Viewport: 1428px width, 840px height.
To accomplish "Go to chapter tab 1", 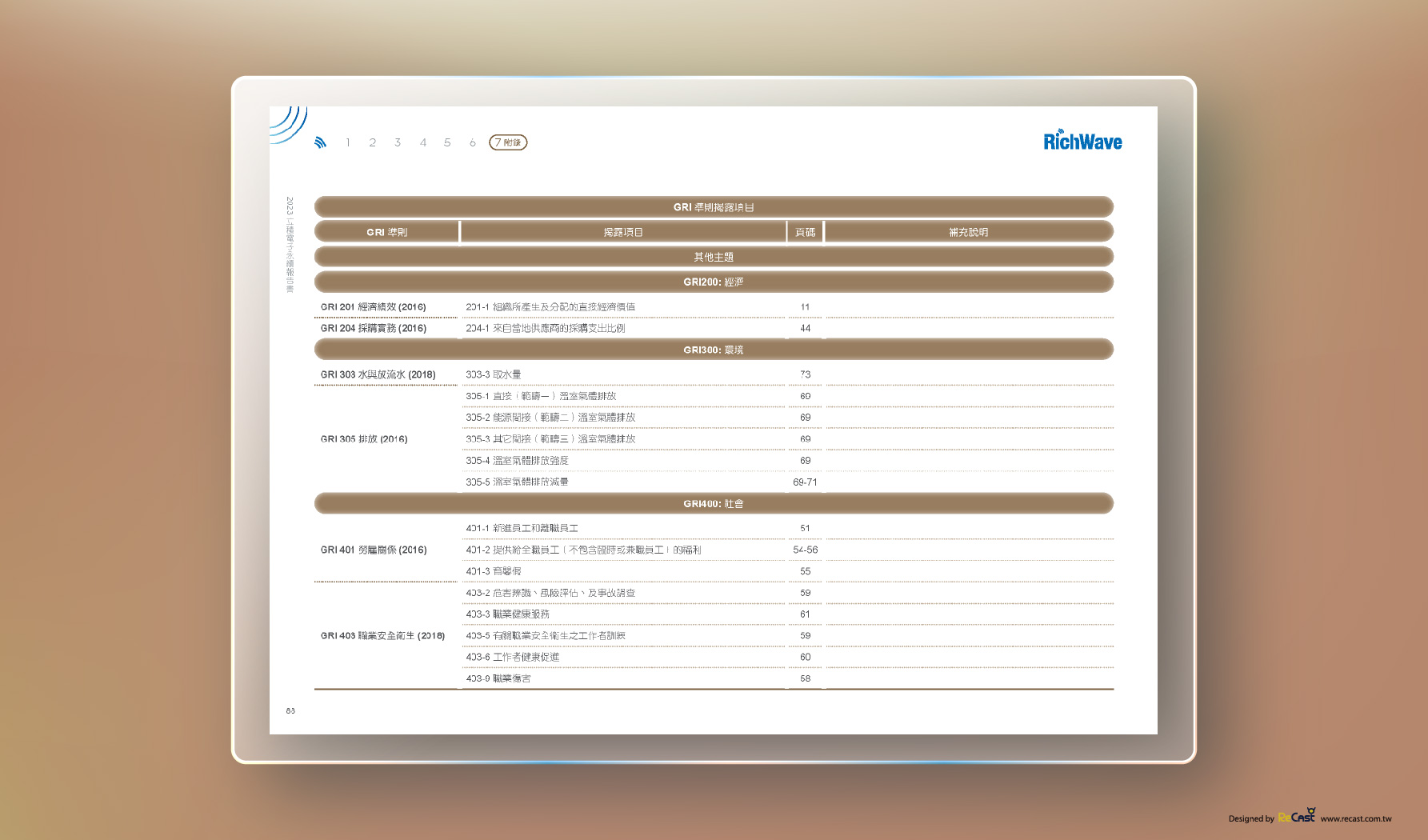I will click(348, 142).
